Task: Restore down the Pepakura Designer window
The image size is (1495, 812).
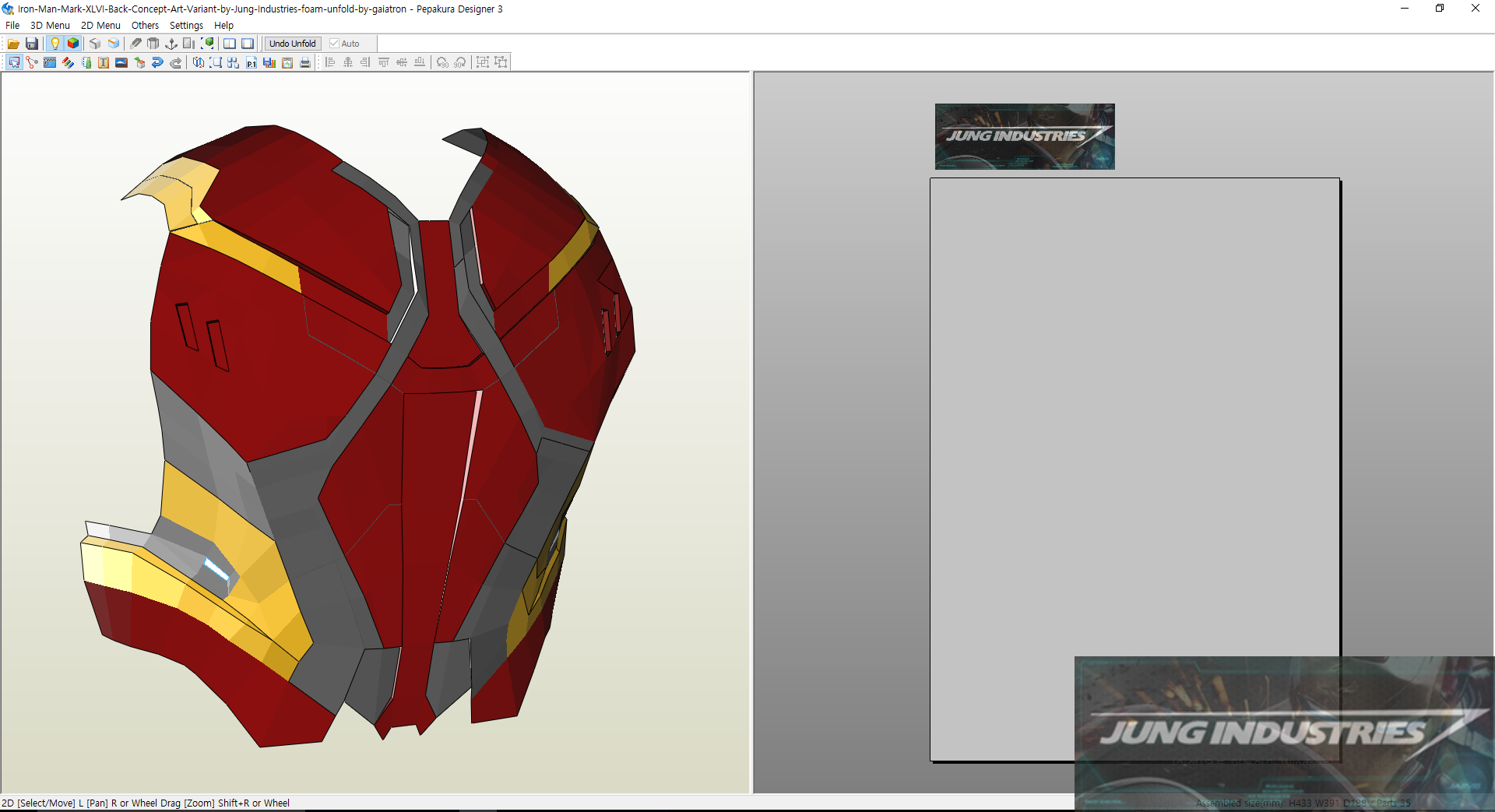Action: click(1440, 9)
